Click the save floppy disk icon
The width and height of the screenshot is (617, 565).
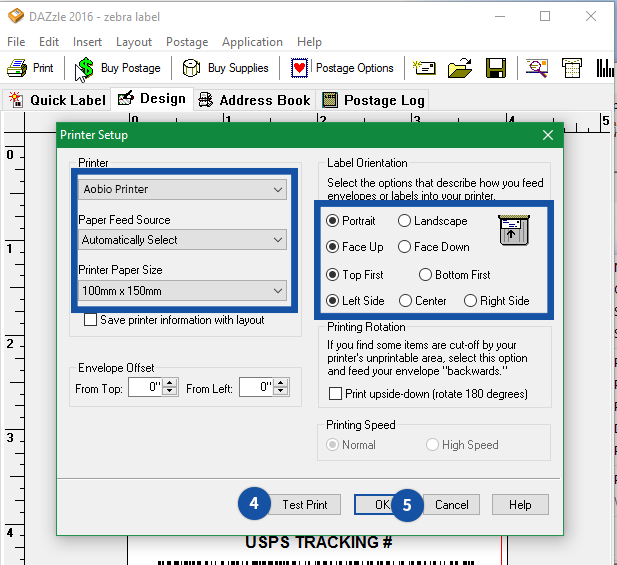[x=496, y=68]
